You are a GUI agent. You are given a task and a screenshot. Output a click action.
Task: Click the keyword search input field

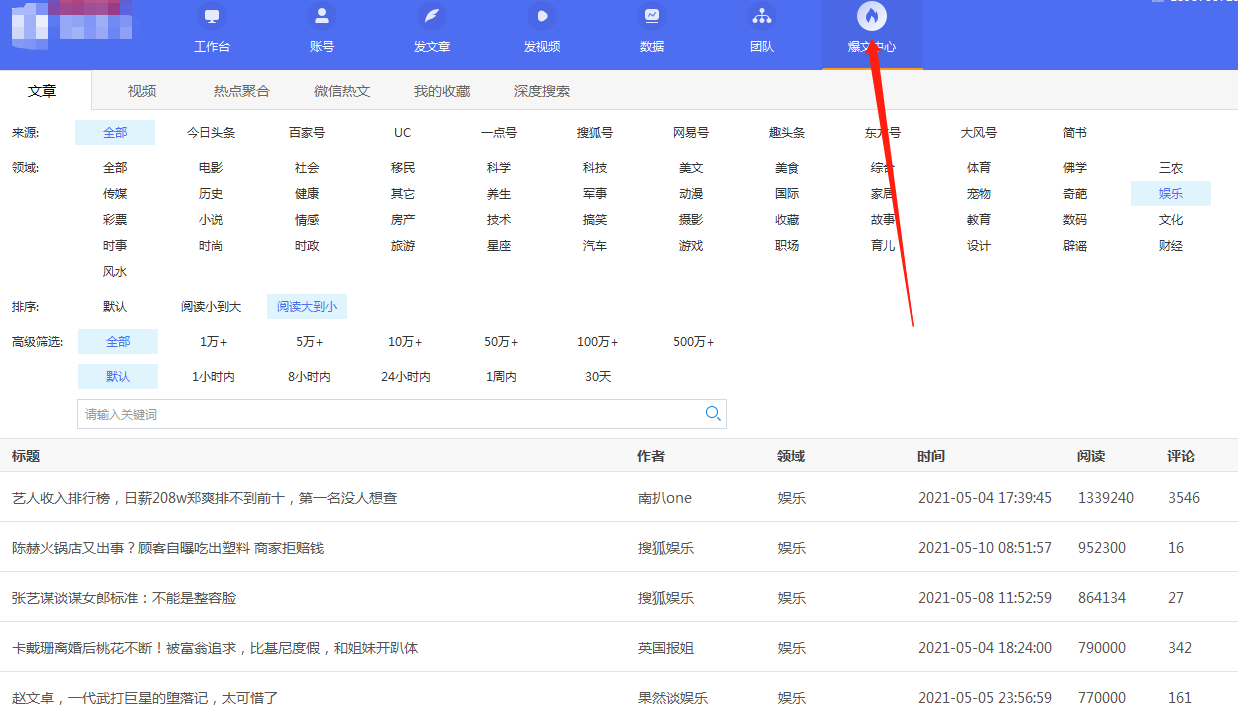390,414
